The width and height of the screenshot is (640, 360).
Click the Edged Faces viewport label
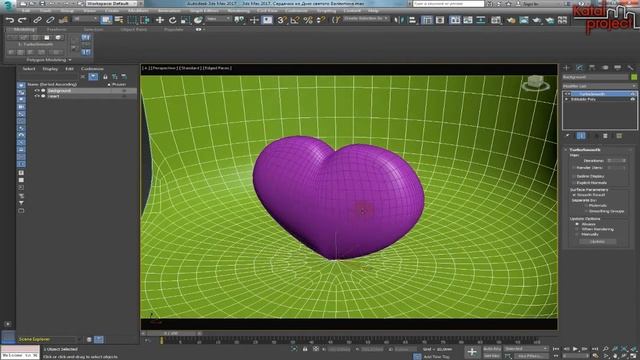[x=217, y=68]
